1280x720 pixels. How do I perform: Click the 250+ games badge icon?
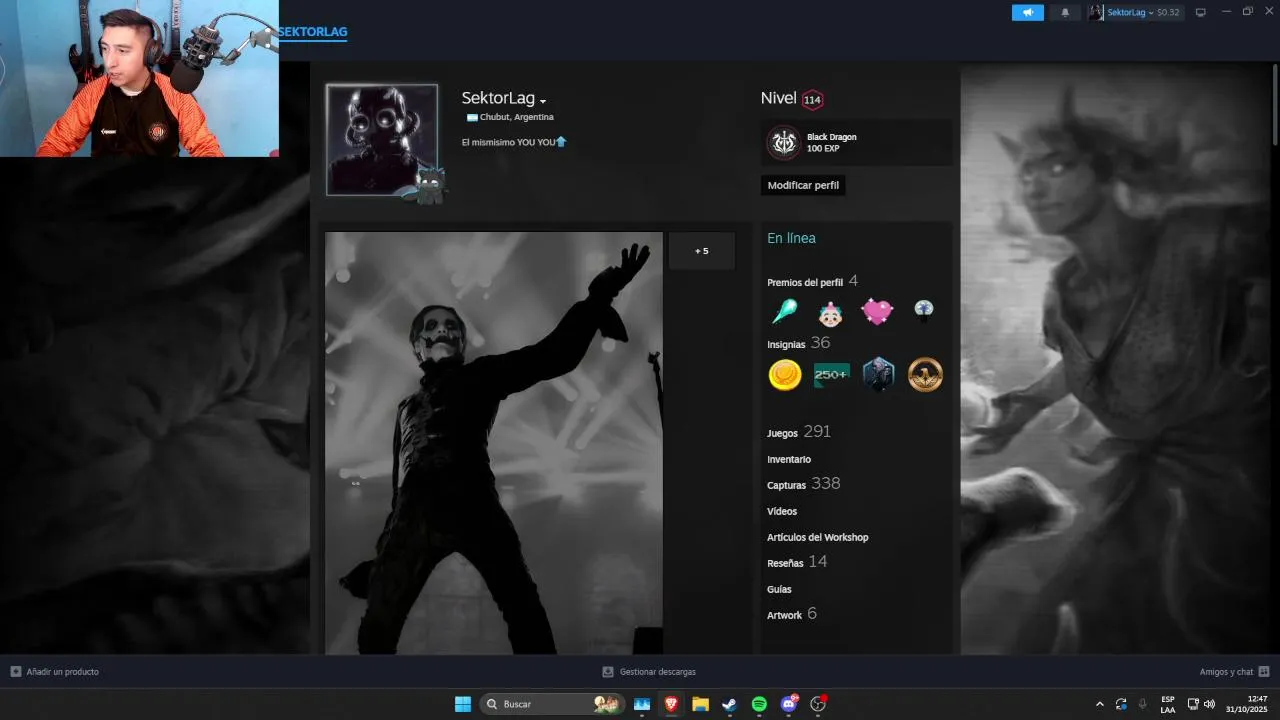831,375
